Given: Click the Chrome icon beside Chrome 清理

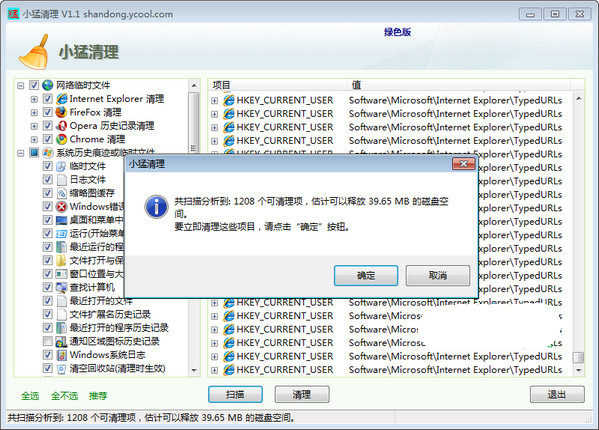Looking at the screenshot, I should click(x=61, y=139).
